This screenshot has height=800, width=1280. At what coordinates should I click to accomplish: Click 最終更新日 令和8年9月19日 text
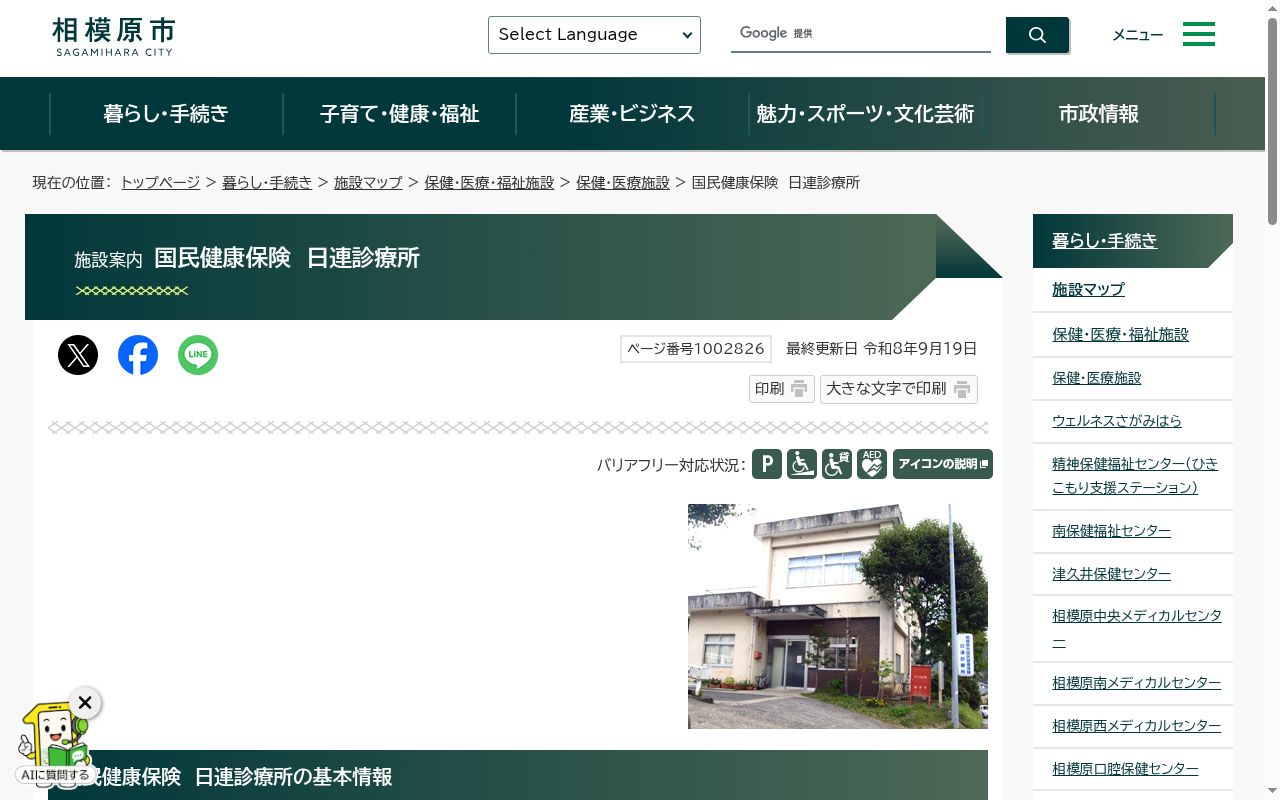881,348
